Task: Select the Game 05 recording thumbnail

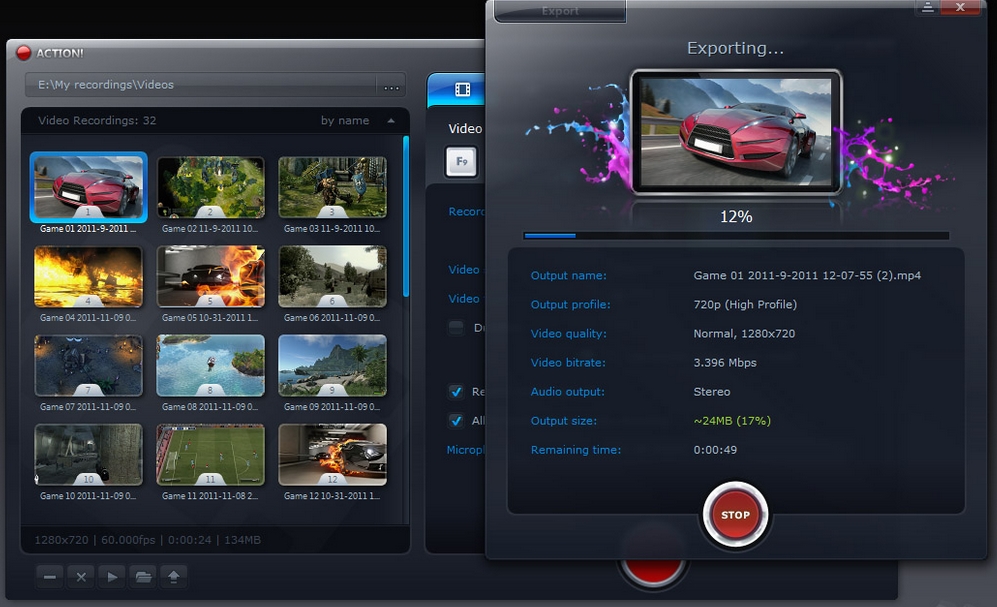Action: point(210,277)
